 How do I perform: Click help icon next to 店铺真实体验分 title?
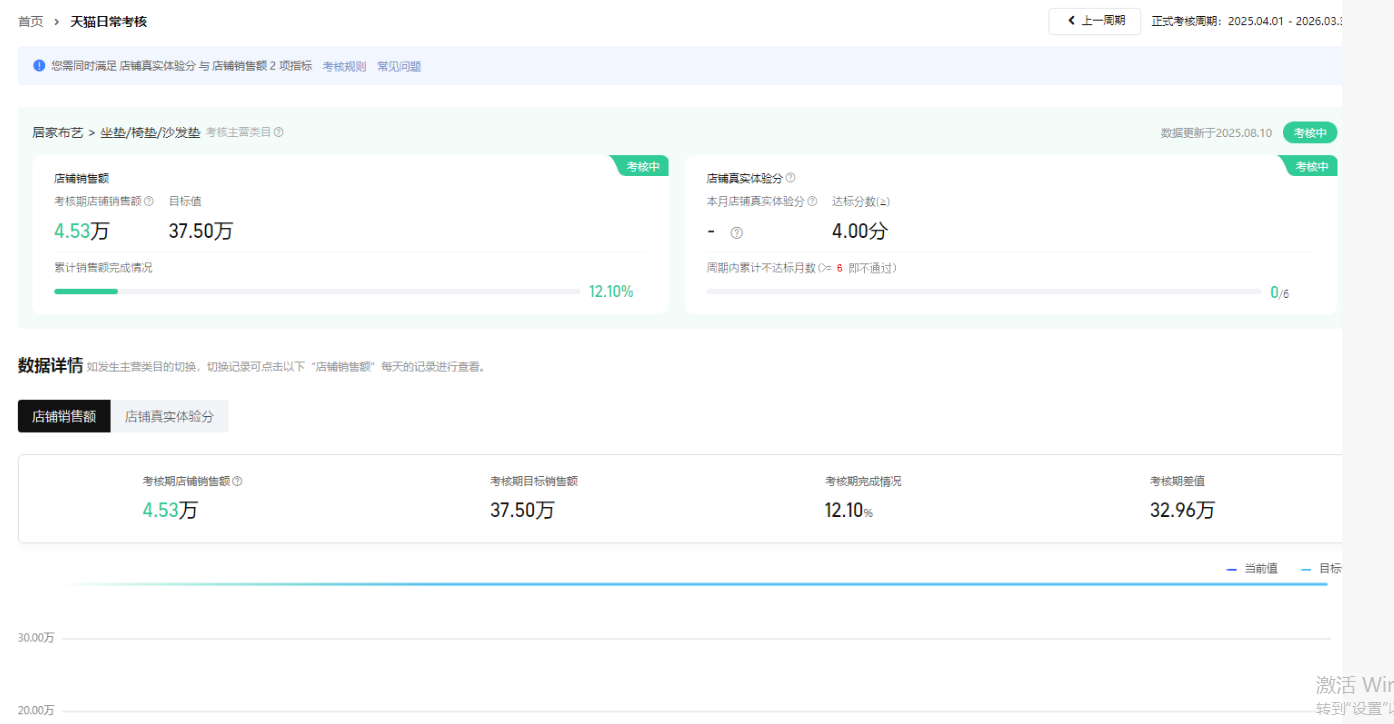tap(791, 178)
